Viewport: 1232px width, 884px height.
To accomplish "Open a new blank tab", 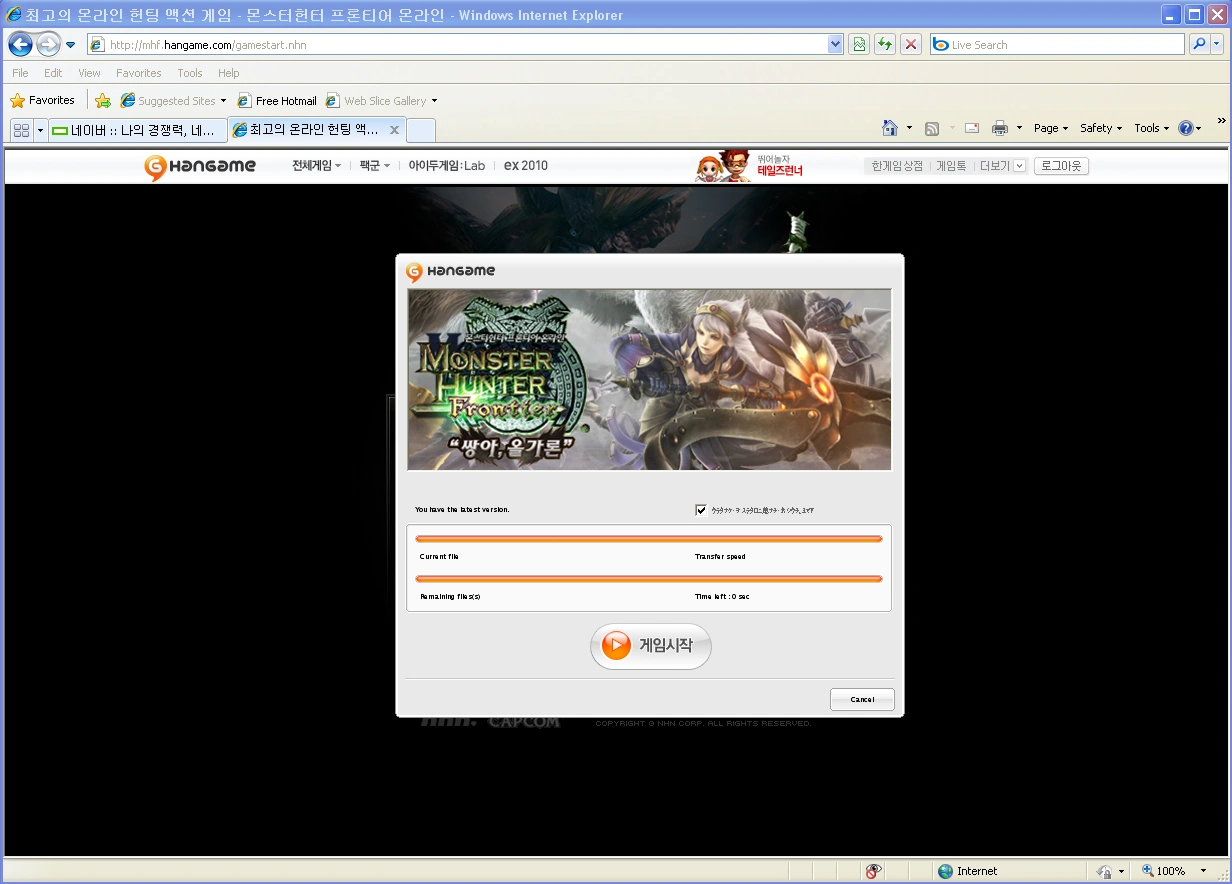I will tap(421, 130).
